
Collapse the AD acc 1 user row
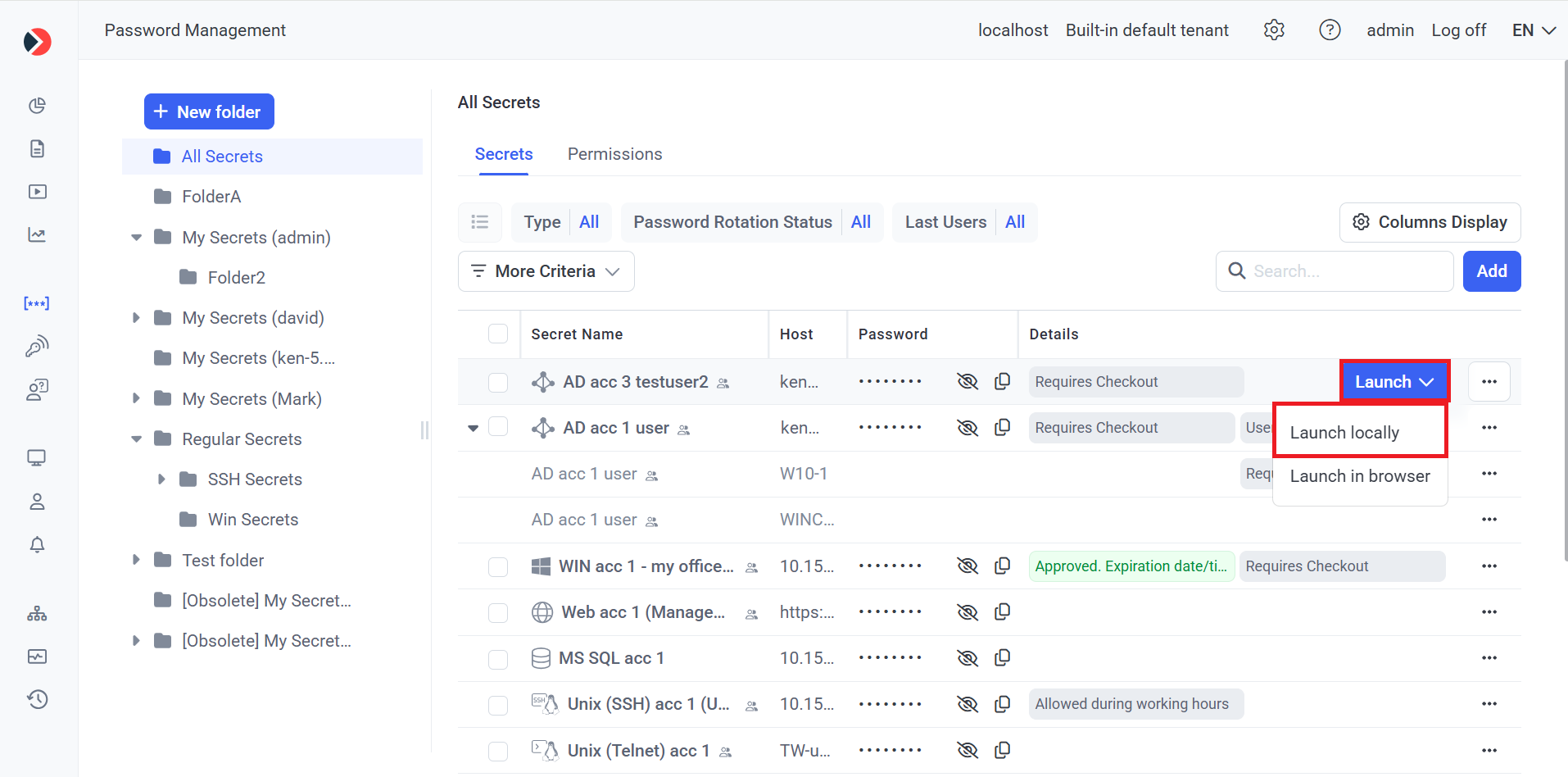point(473,428)
